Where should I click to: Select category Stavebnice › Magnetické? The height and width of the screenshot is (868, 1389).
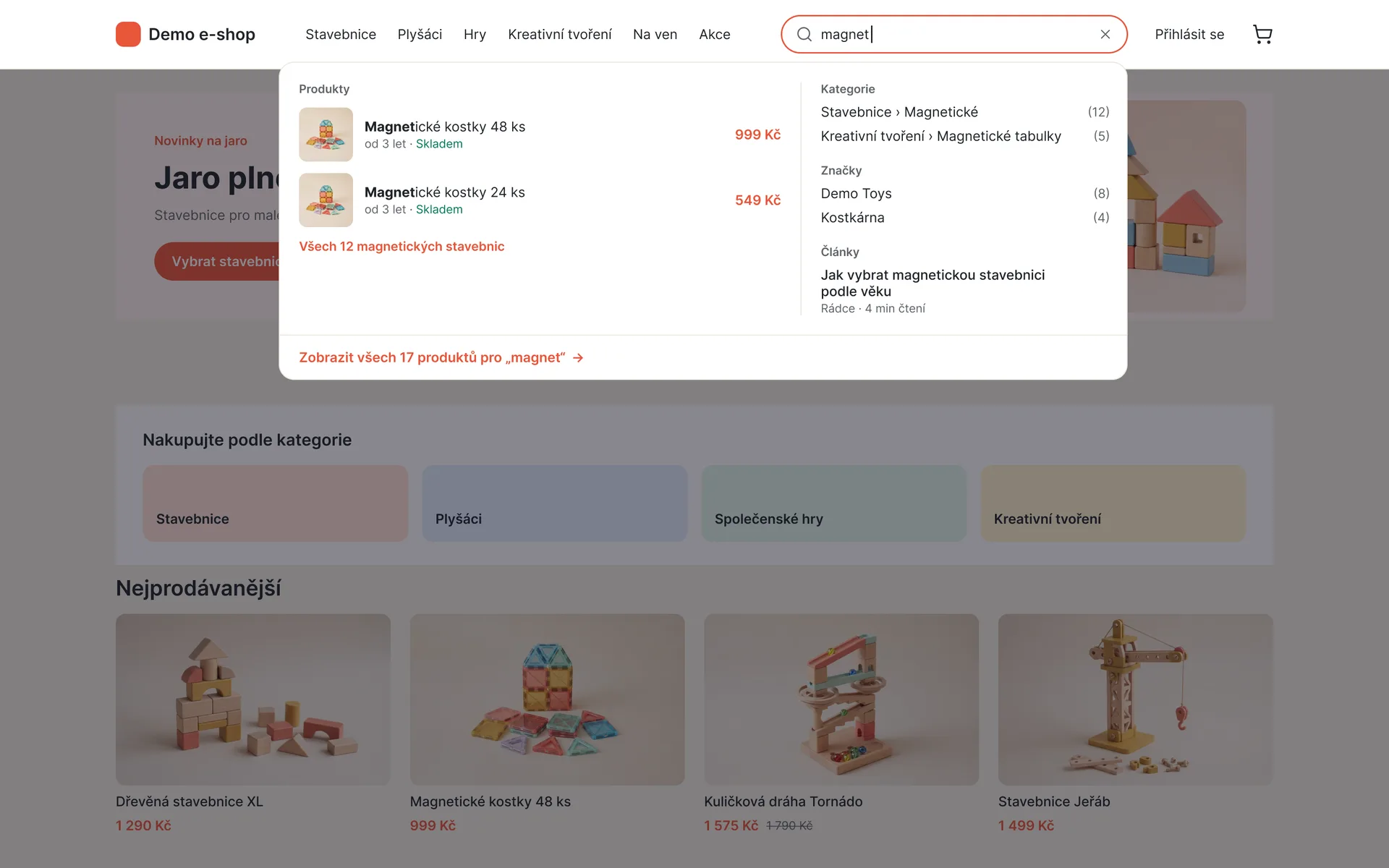[965, 112]
